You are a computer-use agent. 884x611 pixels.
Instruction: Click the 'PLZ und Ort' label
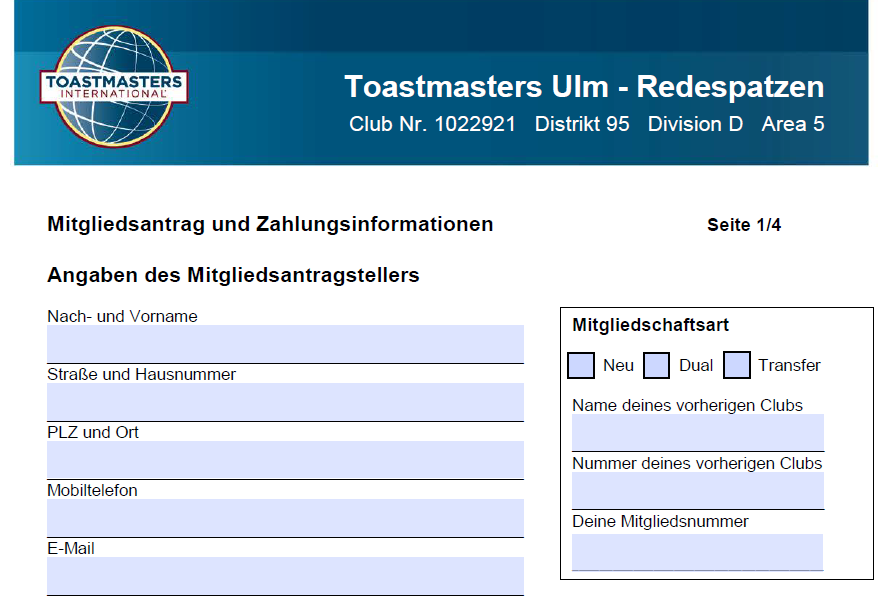click(x=93, y=432)
